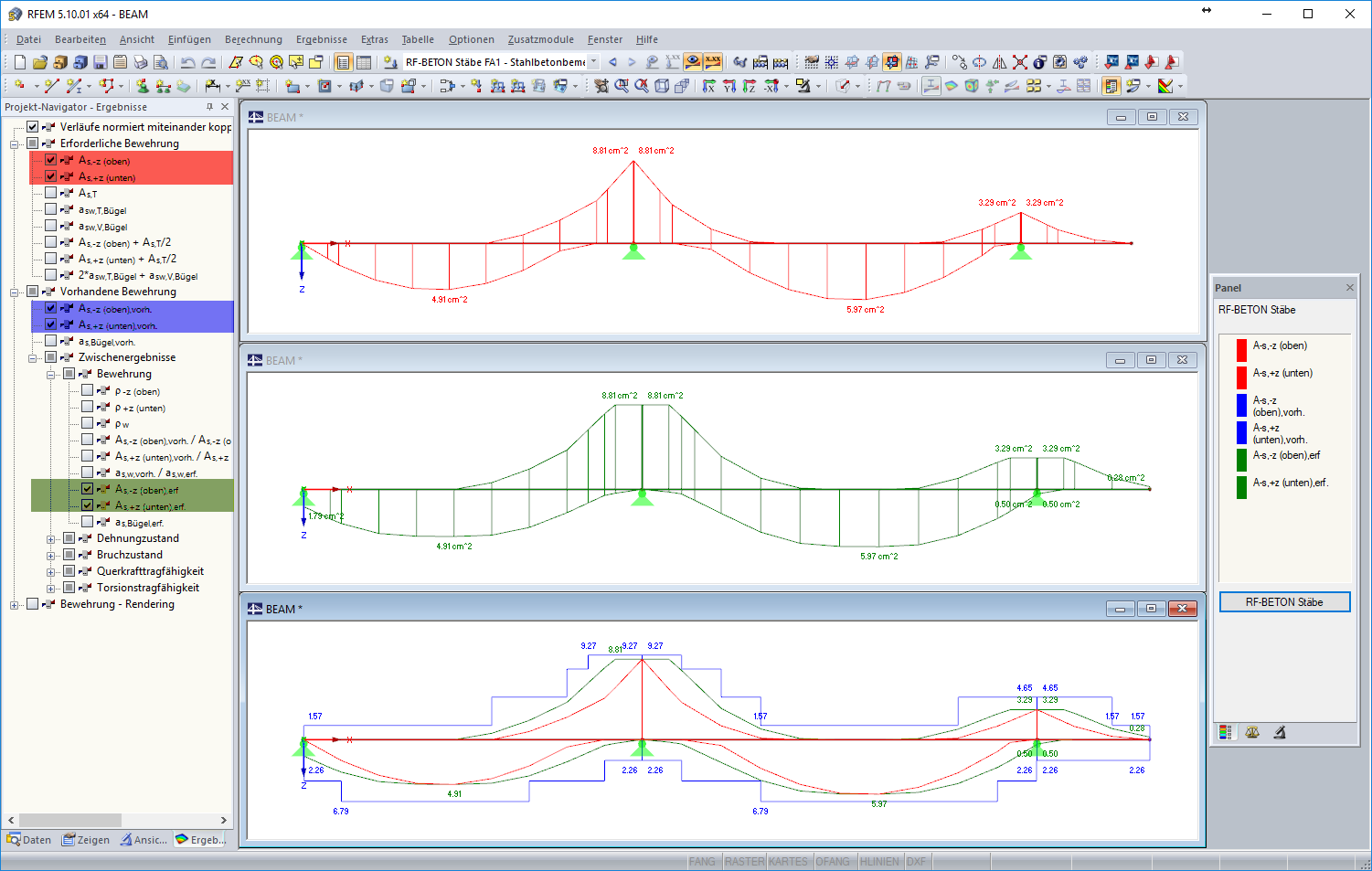Expand Bewehrung - Rendering node
The image size is (1372, 871).
[14, 605]
